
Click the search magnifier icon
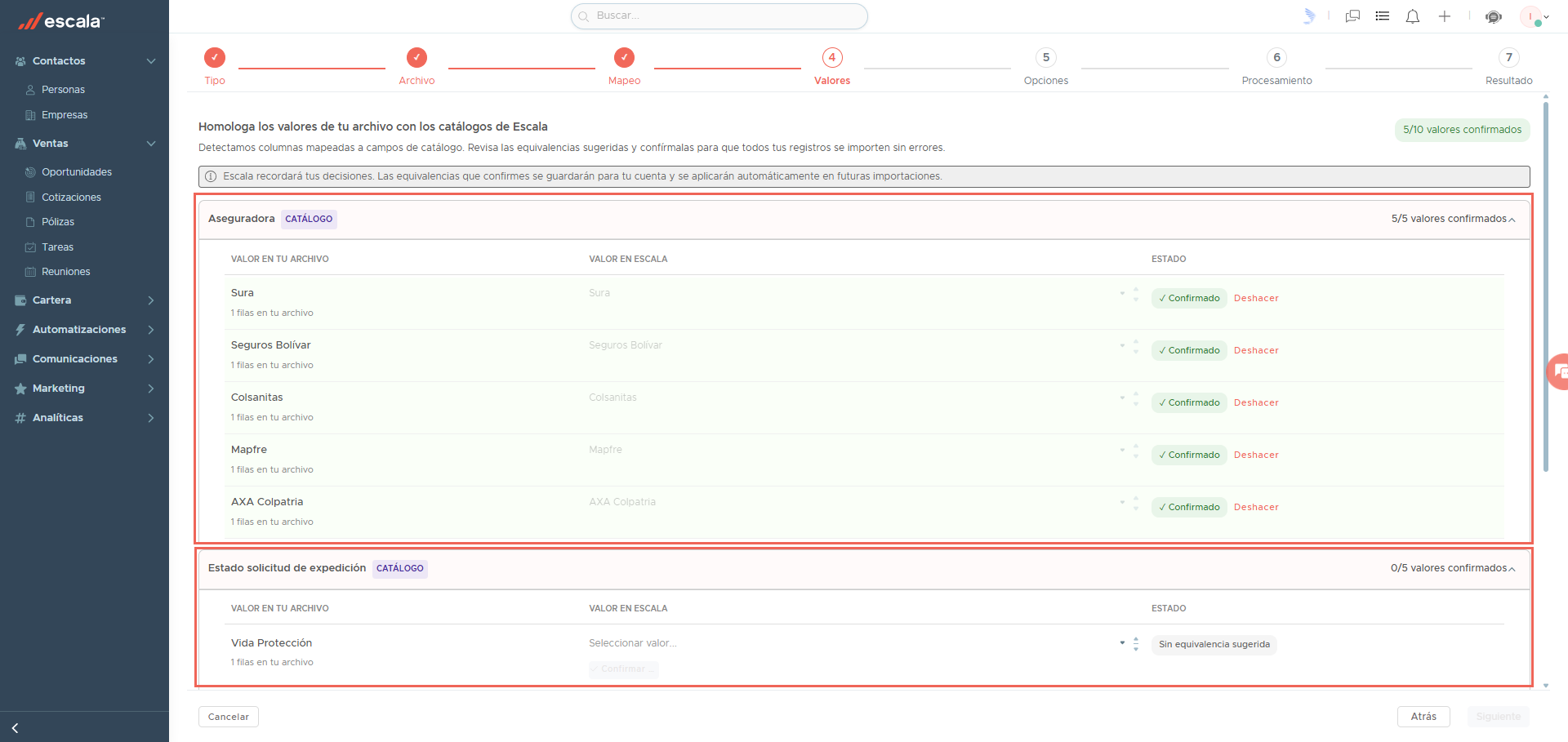(584, 16)
